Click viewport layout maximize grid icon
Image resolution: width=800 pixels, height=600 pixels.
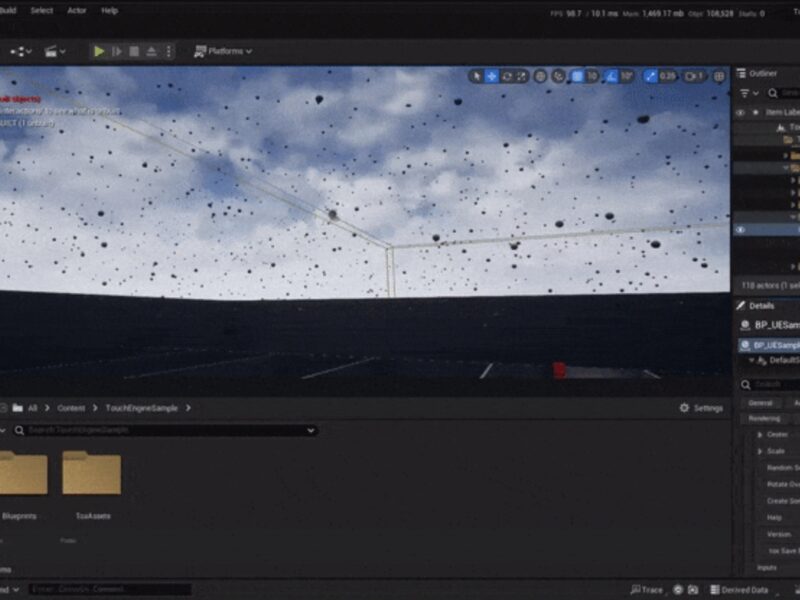coord(719,77)
